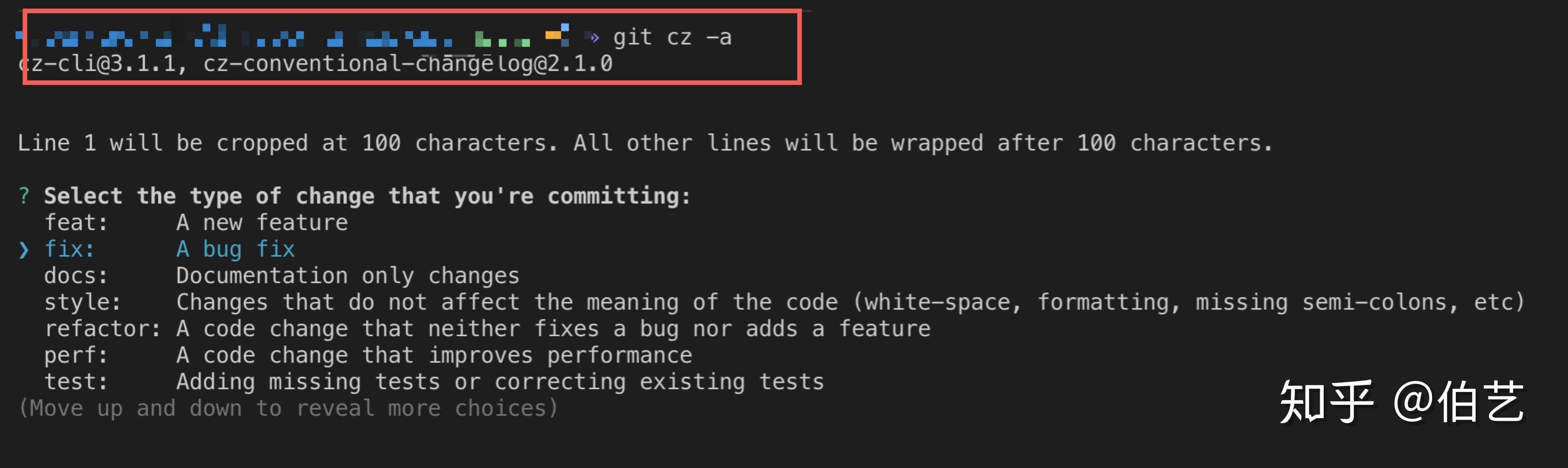Choose the refactor commit type option
This screenshot has height=468, width=1568.
click(487, 329)
